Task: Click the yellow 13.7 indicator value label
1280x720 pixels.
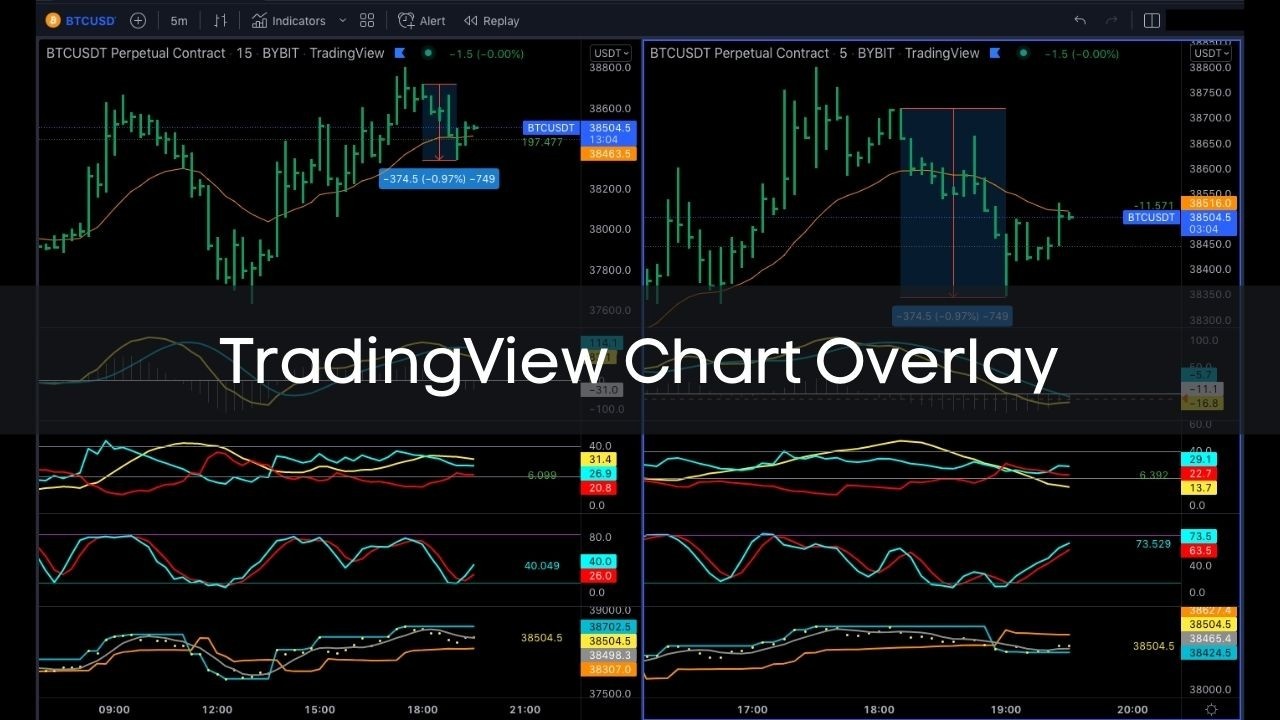Action: pos(1200,488)
